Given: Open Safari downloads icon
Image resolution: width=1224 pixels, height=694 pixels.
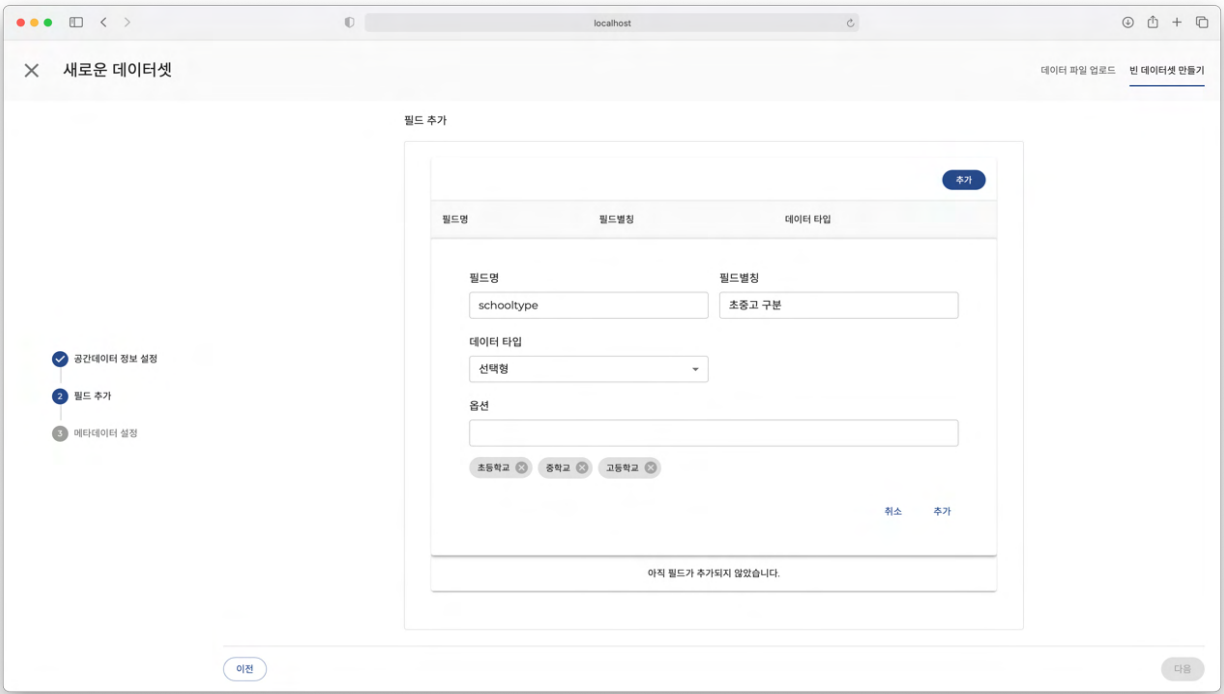Looking at the screenshot, I should coord(1128,22).
